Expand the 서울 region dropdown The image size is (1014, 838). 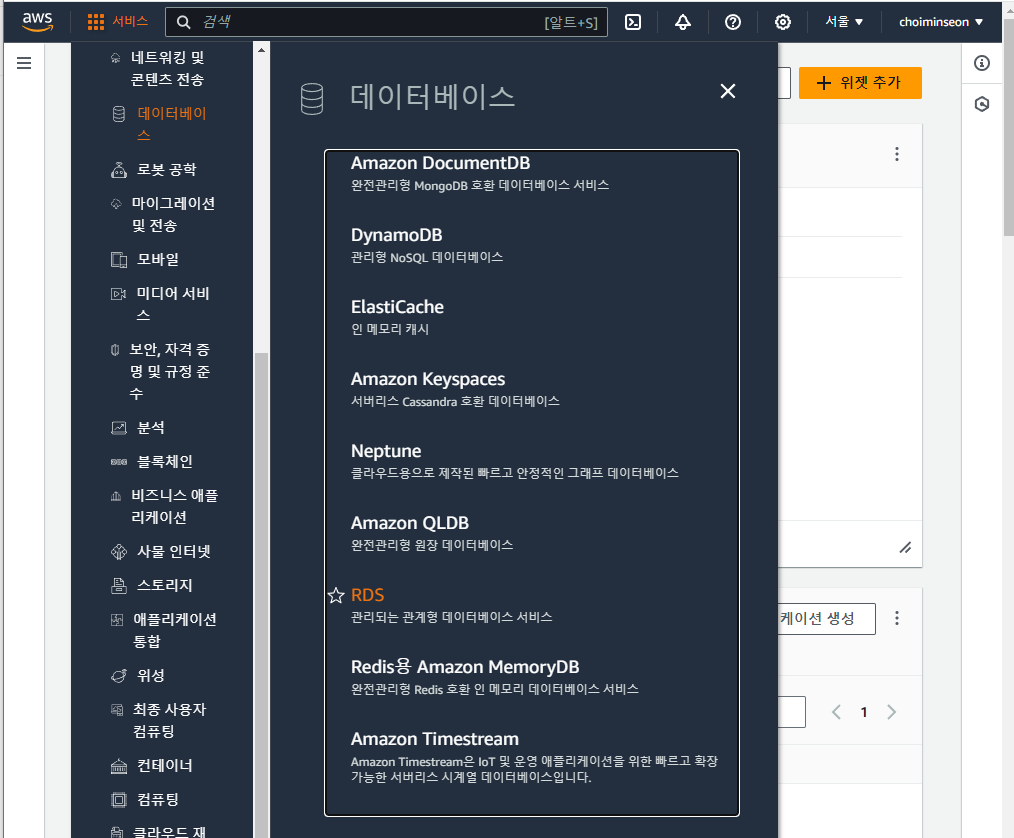point(844,22)
